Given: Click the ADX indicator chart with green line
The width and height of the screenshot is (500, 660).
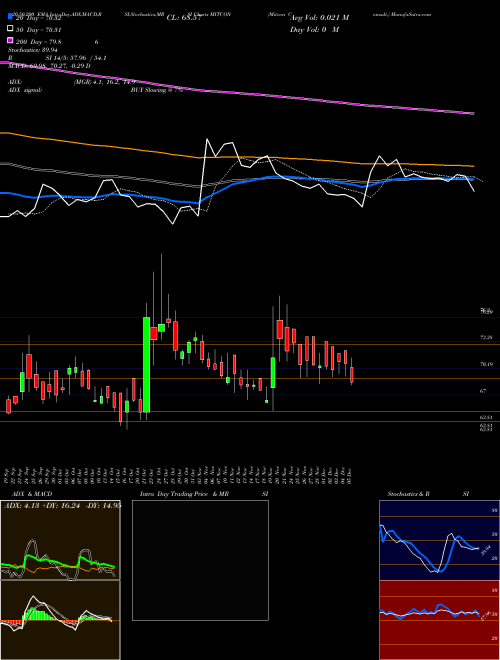Looking at the screenshot, I should [60, 540].
